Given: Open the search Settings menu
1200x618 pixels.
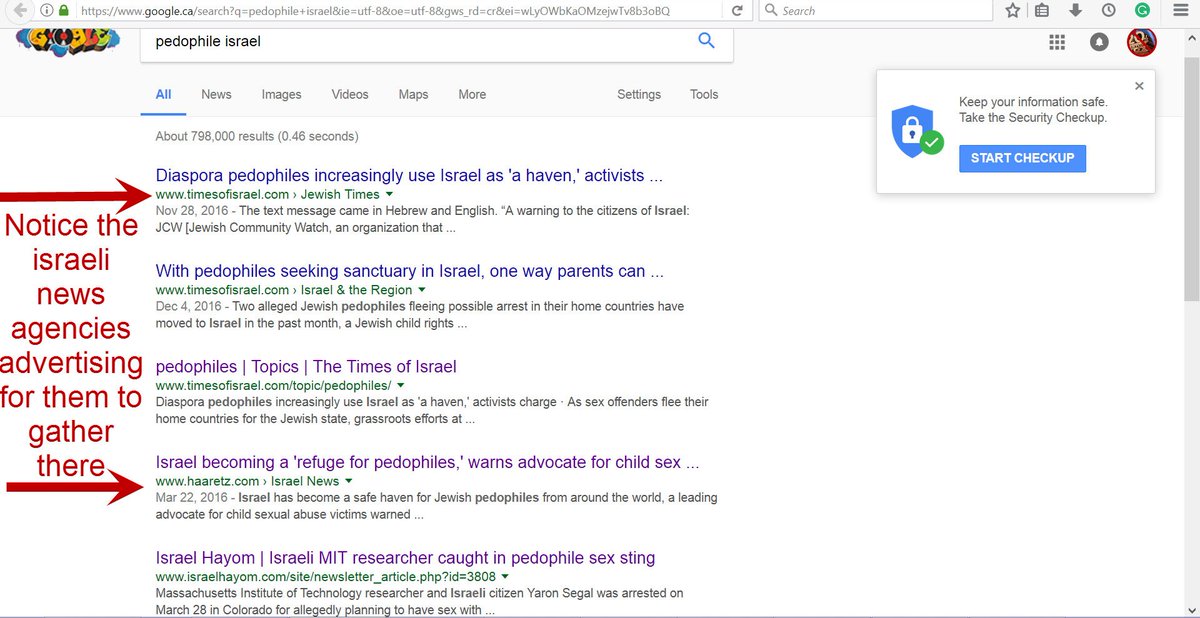Looking at the screenshot, I should 639,94.
